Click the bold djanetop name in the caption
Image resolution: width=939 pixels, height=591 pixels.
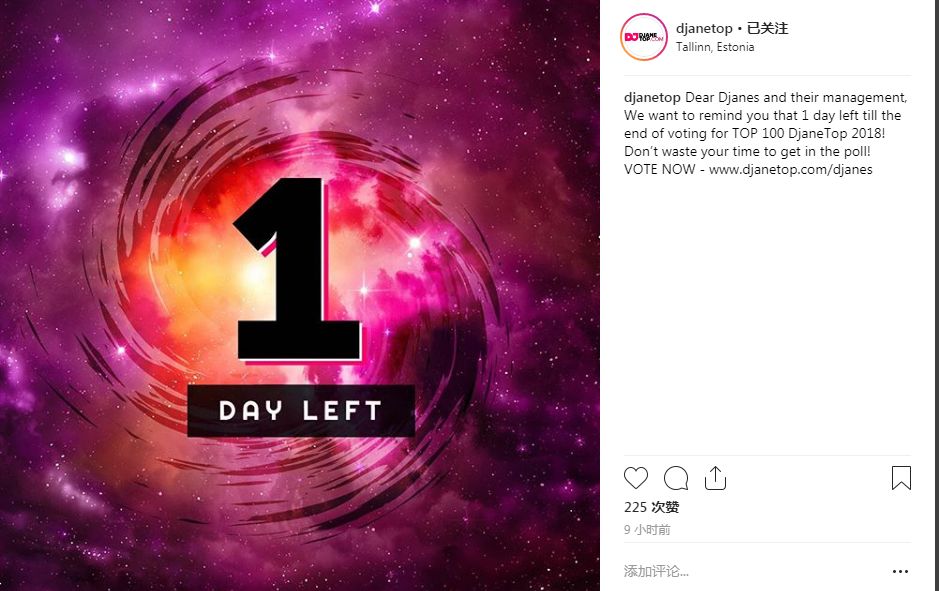click(652, 98)
